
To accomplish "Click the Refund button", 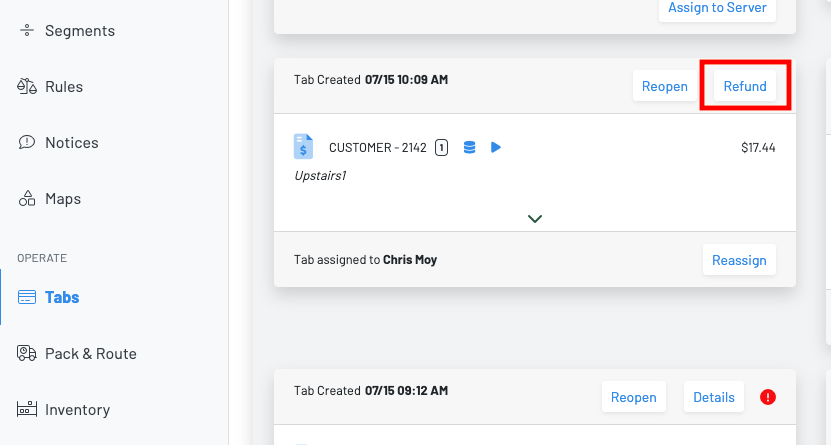I will coord(745,86).
